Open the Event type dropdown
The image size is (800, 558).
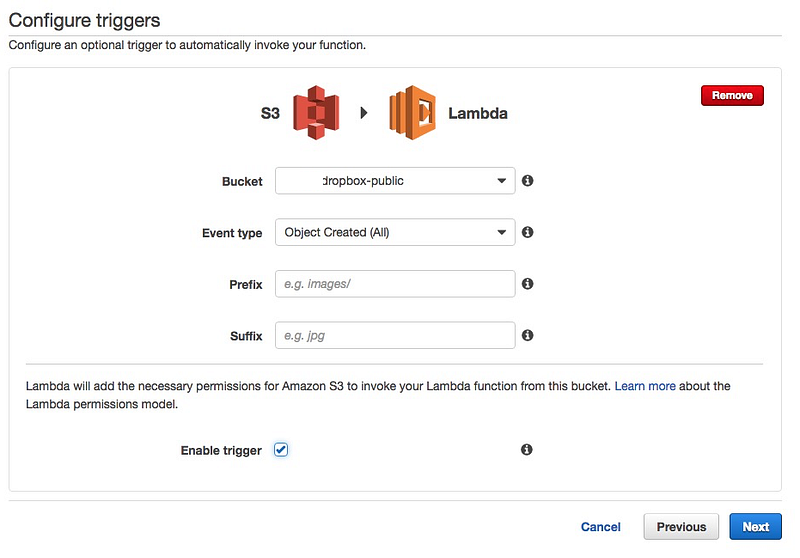tap(395, 232)
